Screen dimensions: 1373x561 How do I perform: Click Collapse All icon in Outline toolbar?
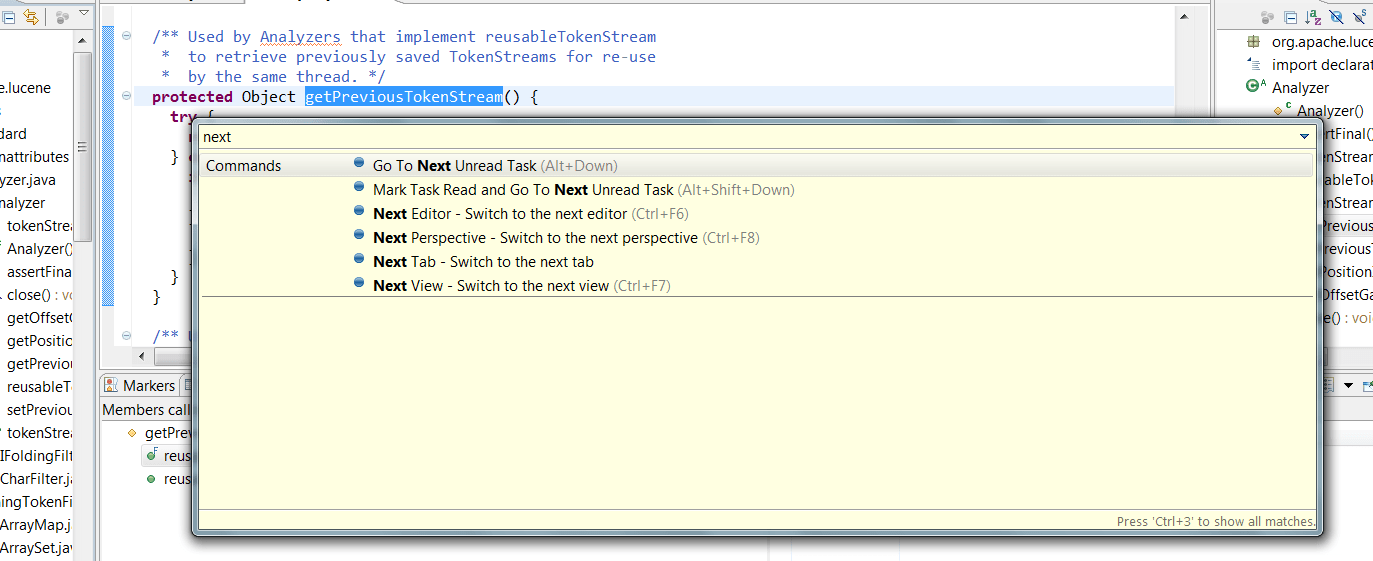coord(1290,17)
